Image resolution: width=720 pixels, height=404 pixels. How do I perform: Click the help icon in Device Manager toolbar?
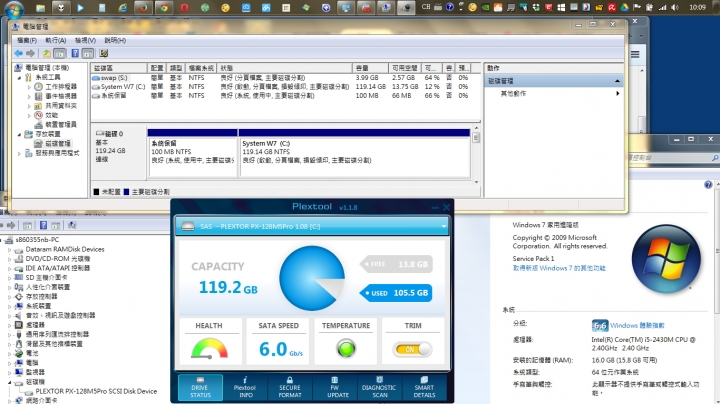point(43,225)
